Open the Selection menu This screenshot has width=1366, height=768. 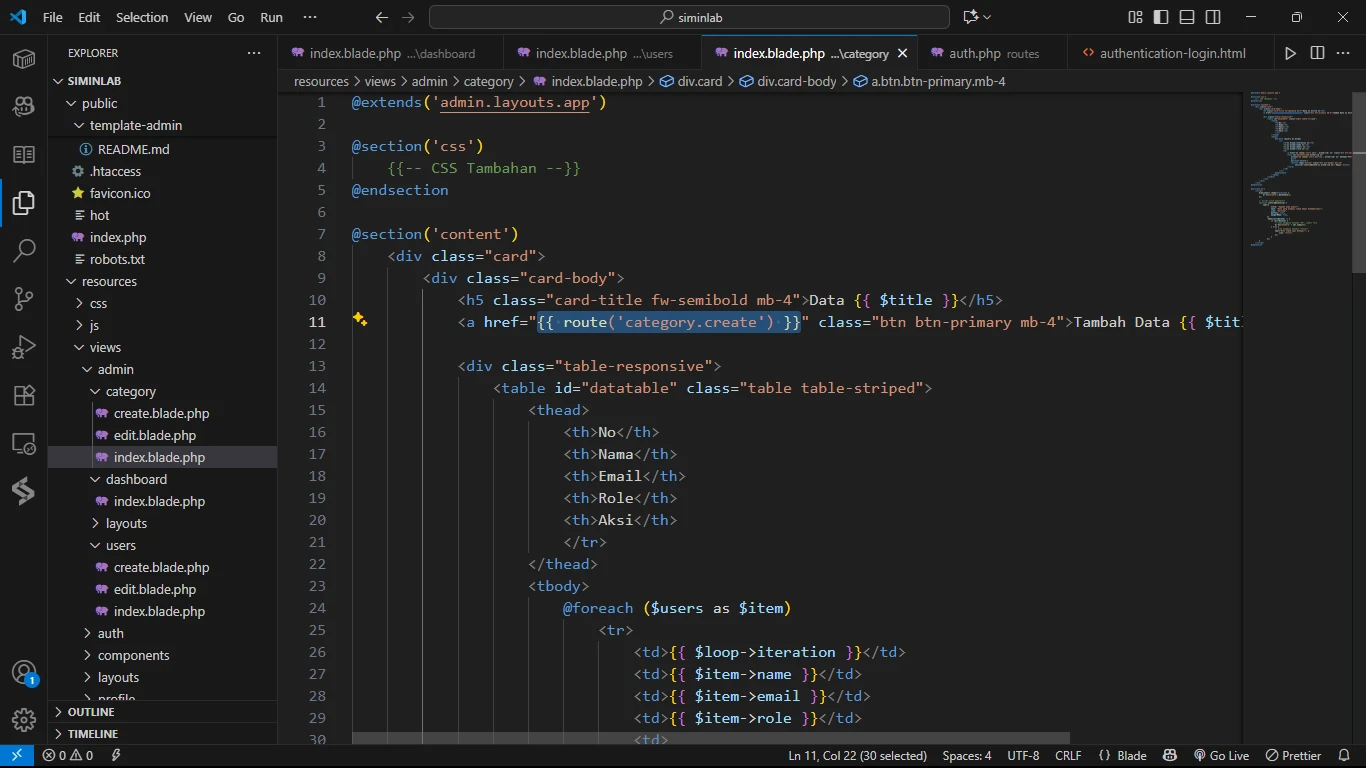[x=142, y=17]
